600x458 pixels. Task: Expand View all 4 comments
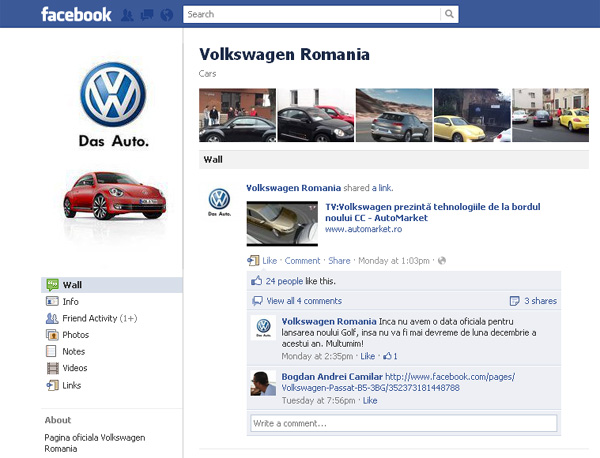coord(303,301)
